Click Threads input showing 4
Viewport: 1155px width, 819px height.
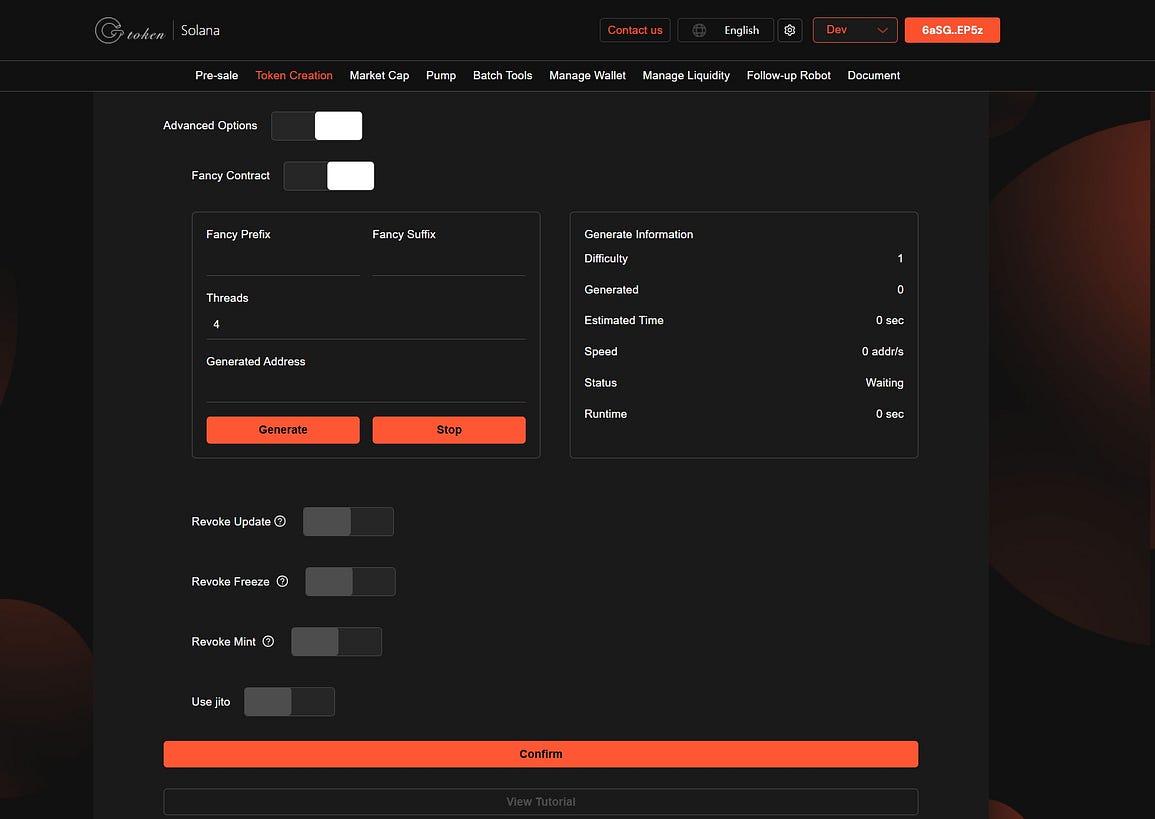pyautogui.click(x=366, y=325)
